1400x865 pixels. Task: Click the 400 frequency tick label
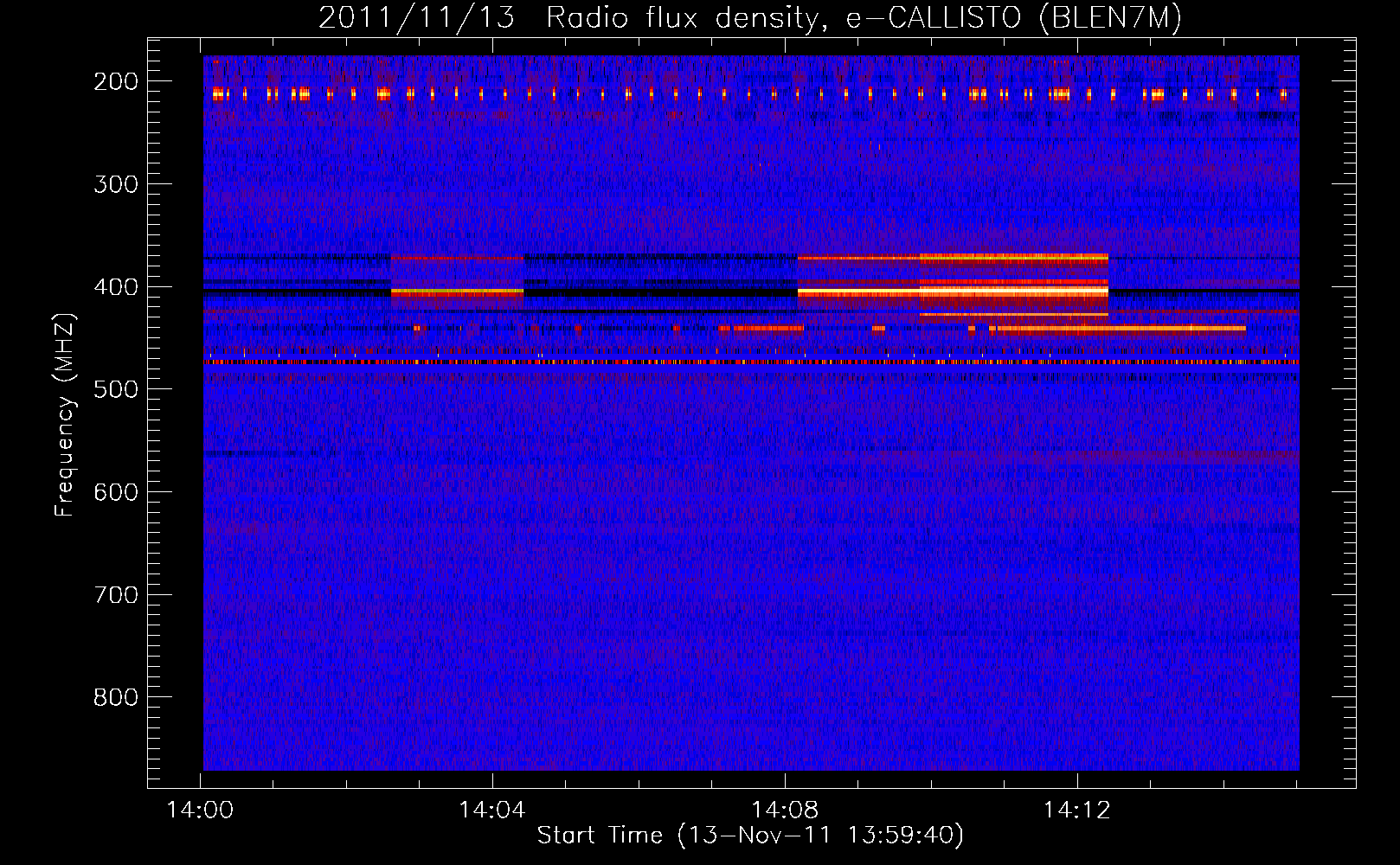[x=116, y=287]
